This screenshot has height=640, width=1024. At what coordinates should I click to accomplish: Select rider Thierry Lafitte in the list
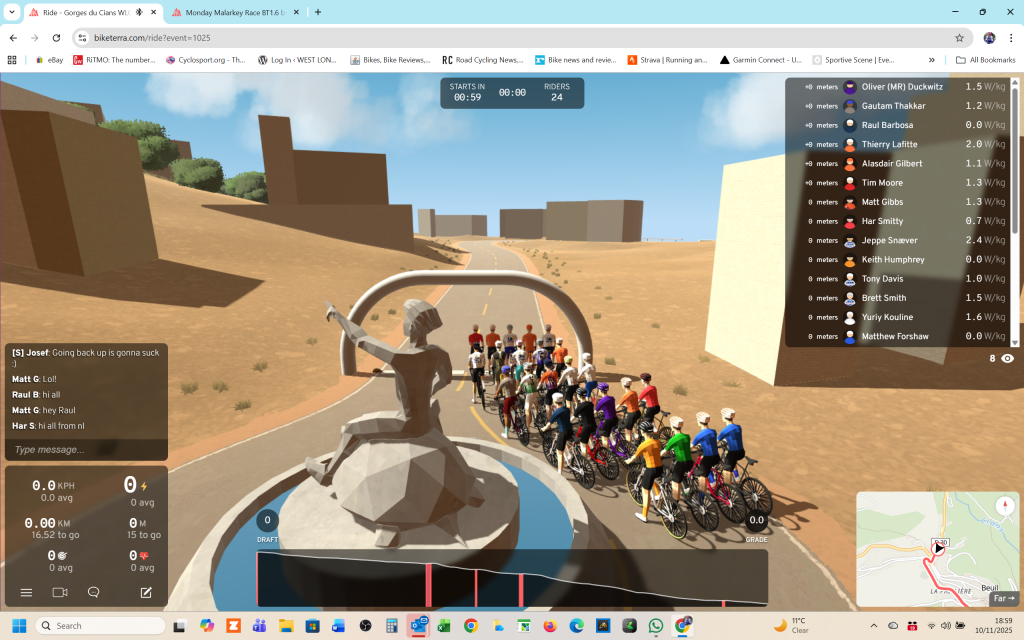[890, 144]
